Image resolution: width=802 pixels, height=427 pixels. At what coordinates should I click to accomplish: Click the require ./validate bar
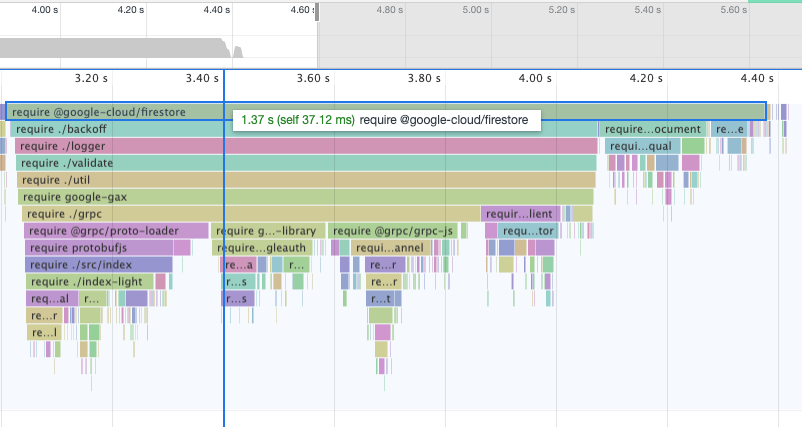(306, 163)
